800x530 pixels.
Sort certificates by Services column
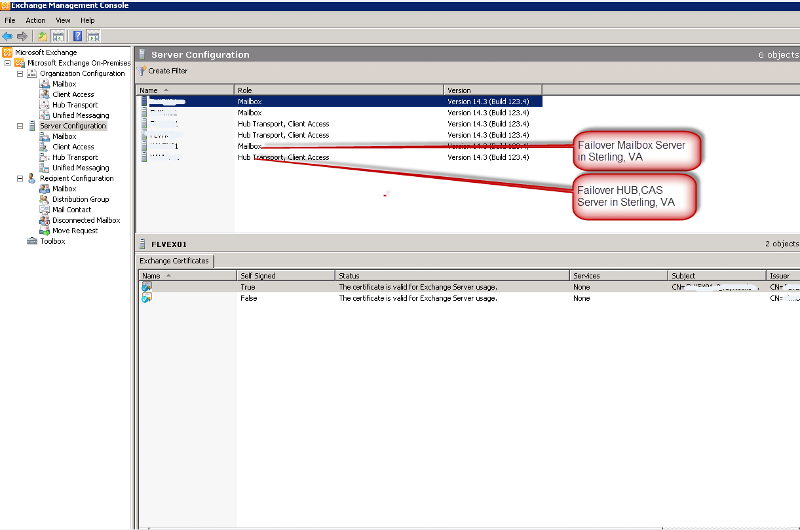tap(618, 275)
